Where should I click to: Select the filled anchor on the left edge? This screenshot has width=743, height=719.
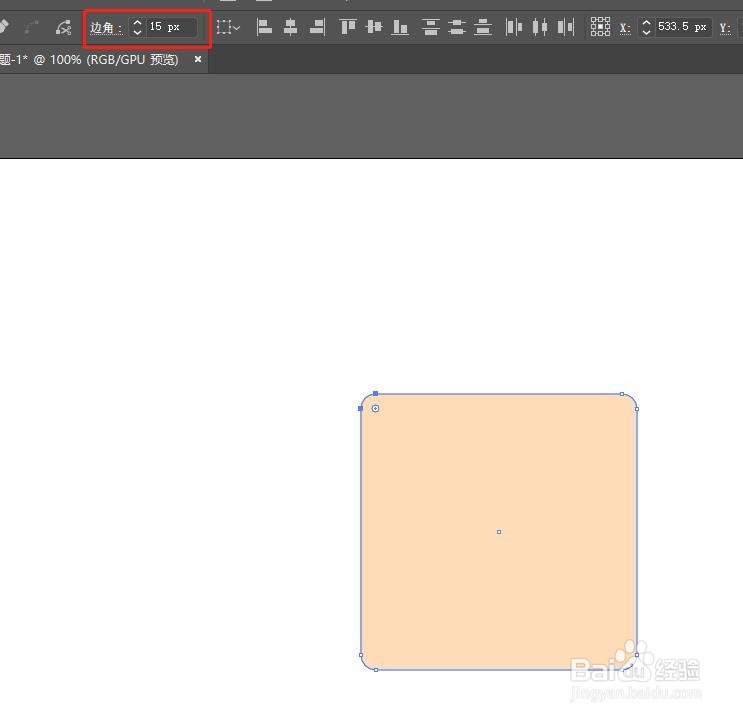click(x=361, y=409)
